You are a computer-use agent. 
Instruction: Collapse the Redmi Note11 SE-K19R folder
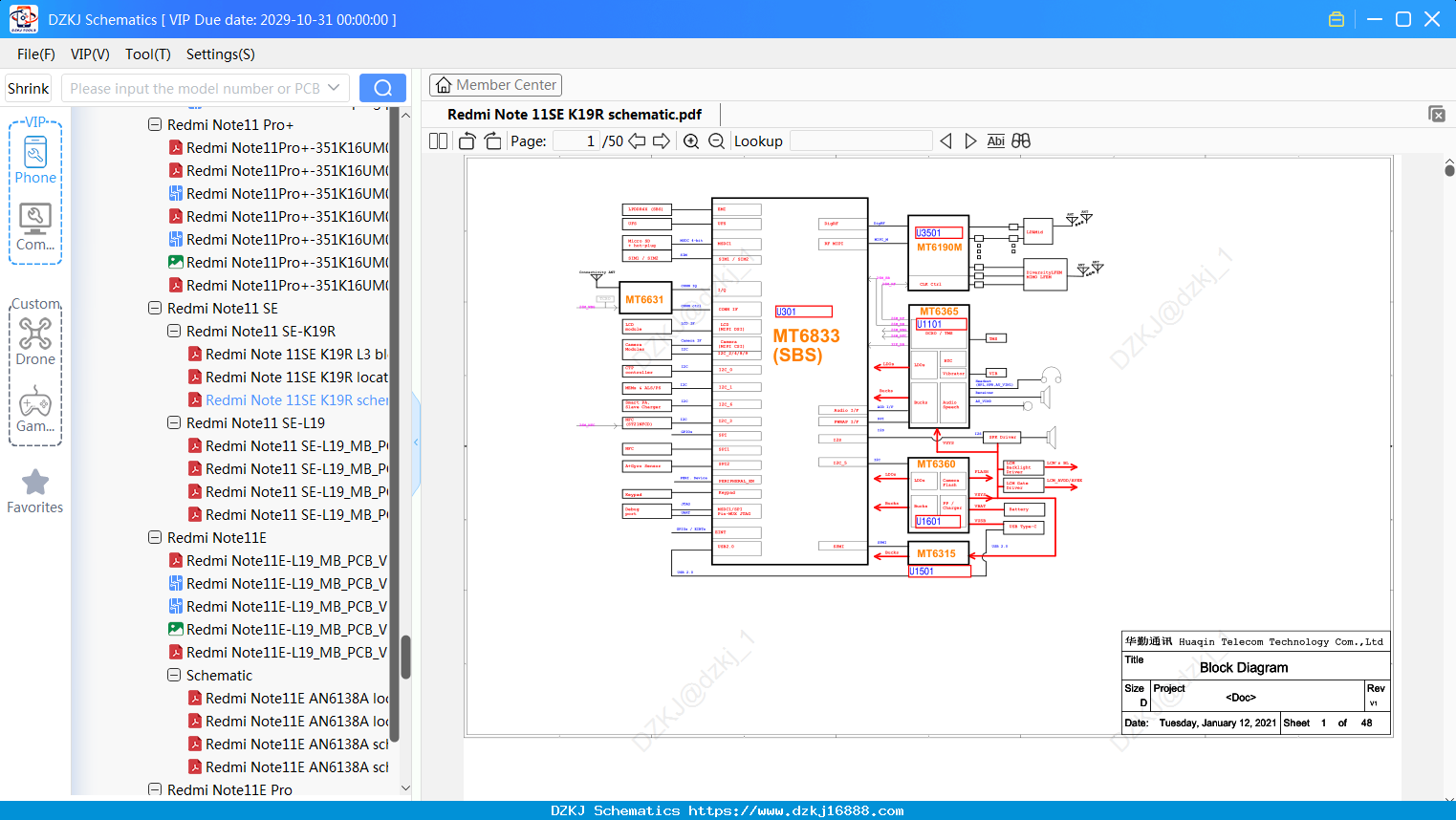(x=174, y=332)
